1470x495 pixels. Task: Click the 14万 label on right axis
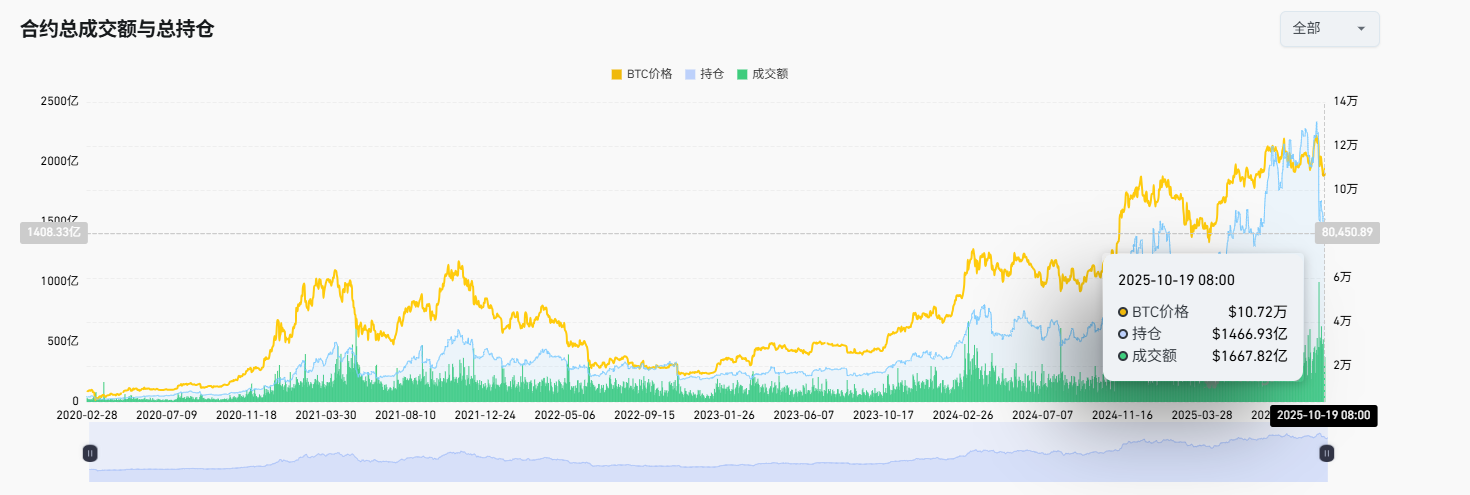(x=1345, y=101)
